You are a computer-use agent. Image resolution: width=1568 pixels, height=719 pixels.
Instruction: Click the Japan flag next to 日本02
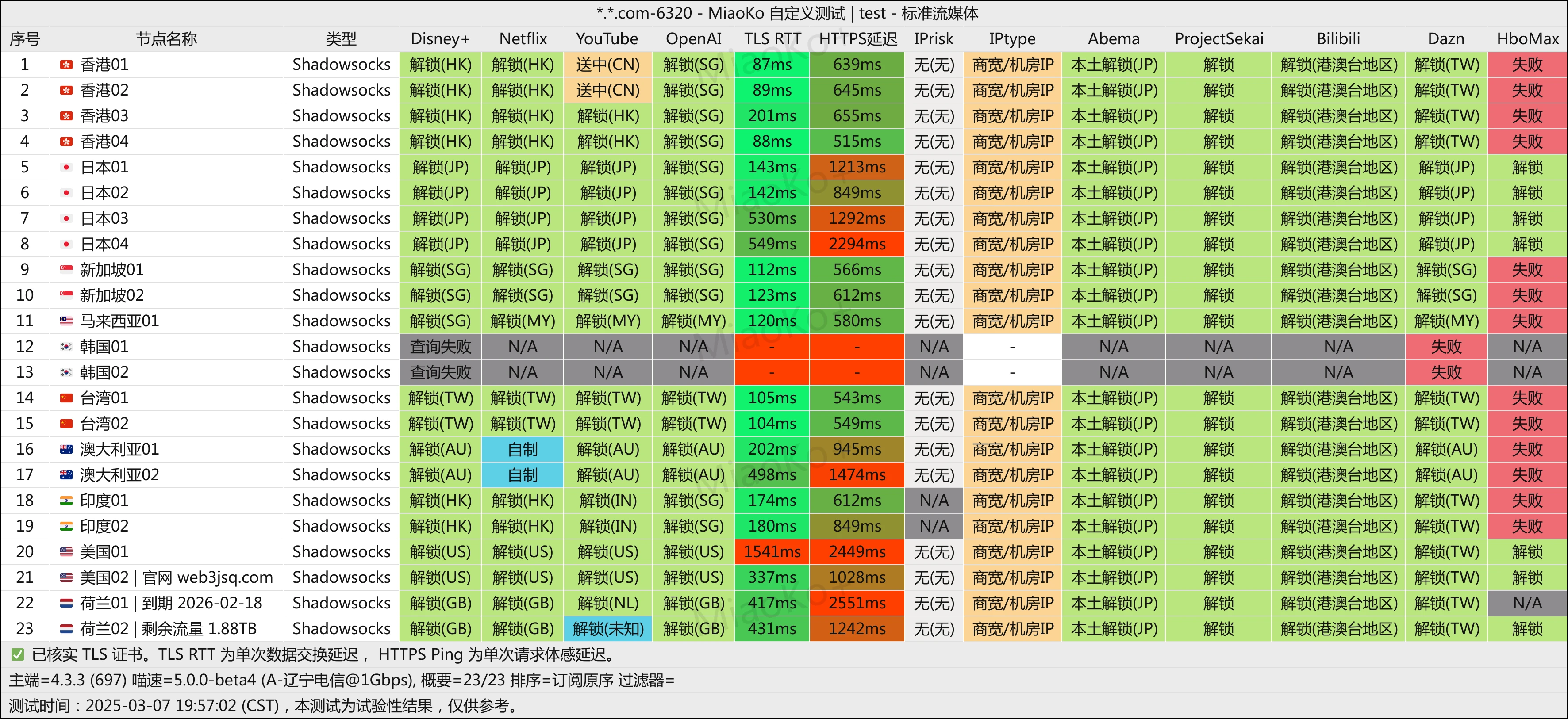click(x=66, y=193)
